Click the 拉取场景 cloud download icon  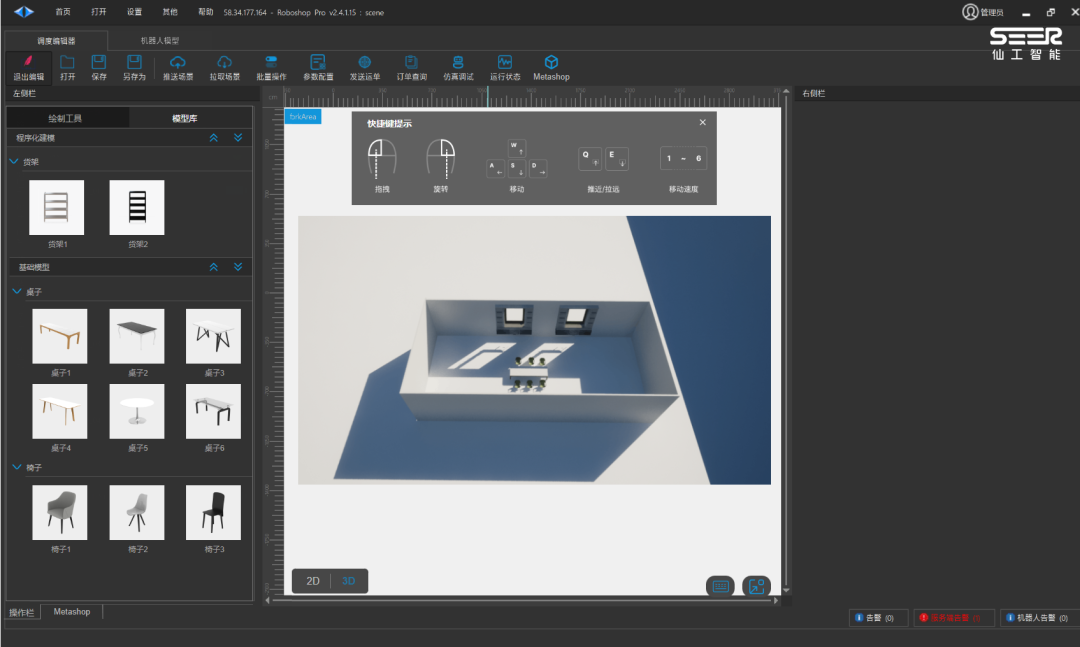tap(224, 62)
